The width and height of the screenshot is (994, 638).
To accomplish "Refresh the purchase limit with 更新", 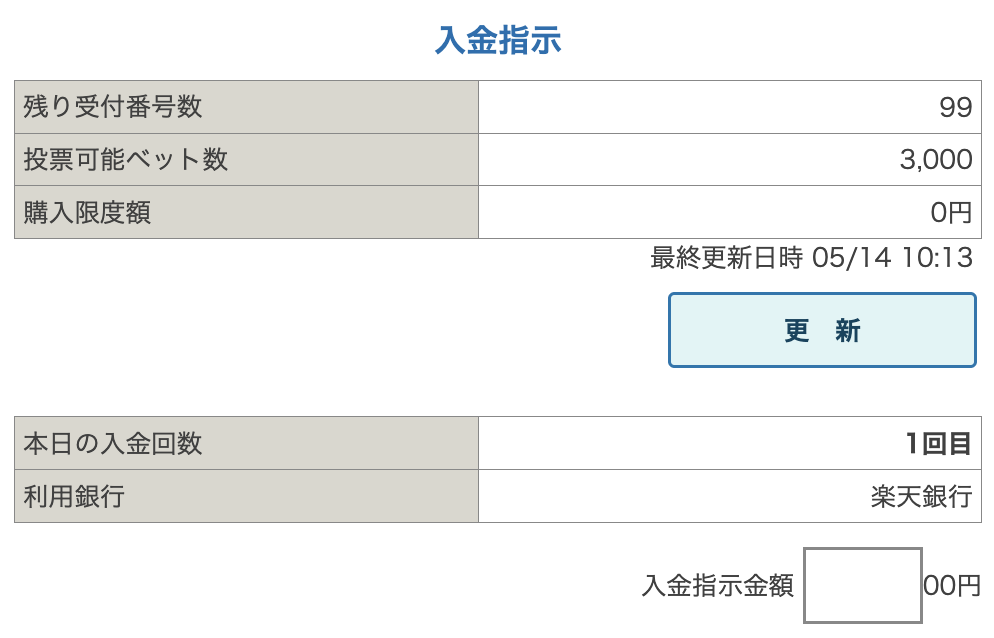I will pos(821,330).
